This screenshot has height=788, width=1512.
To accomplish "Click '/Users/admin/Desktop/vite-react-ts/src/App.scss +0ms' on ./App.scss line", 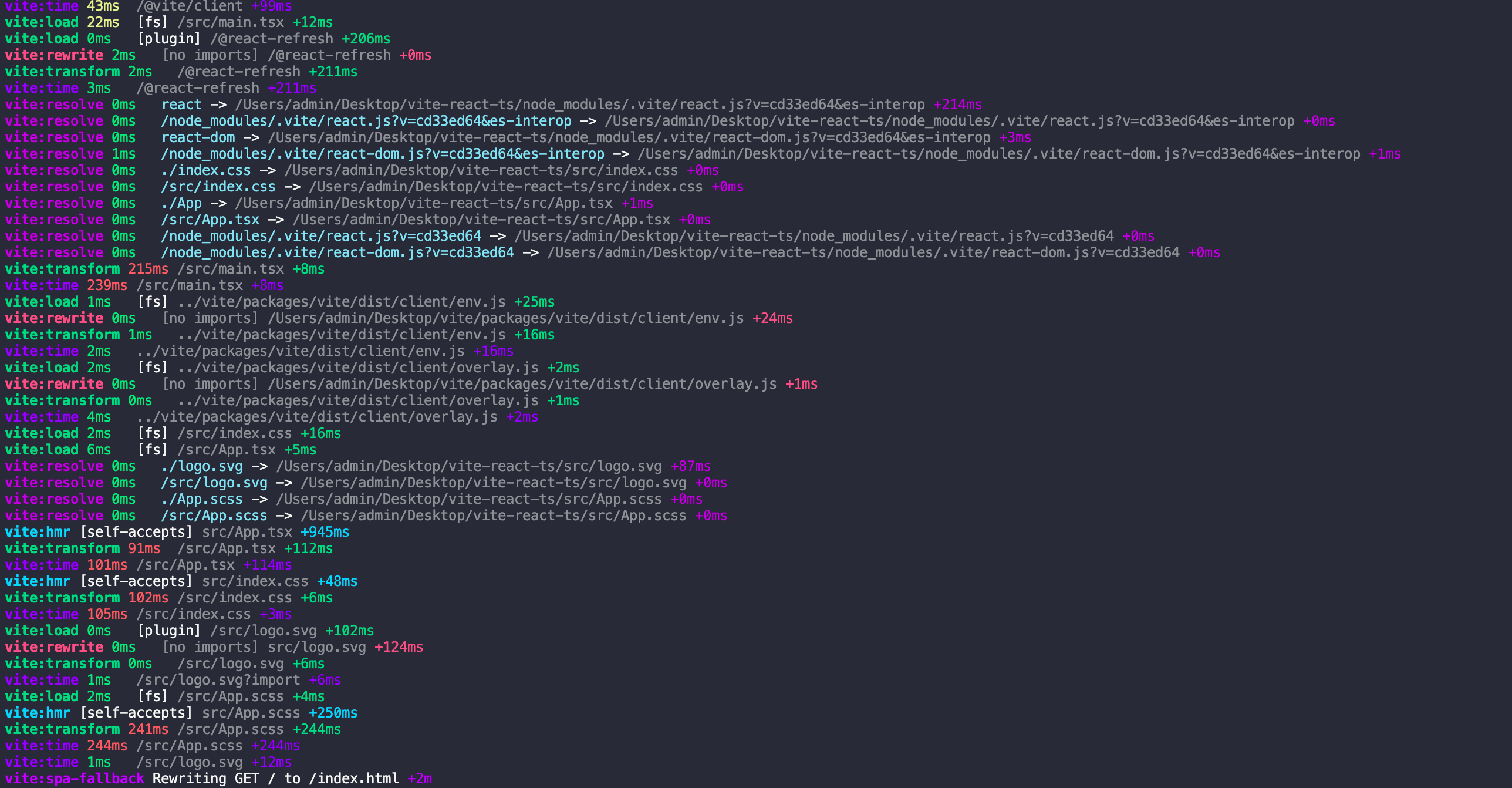I will pos(489,499).
